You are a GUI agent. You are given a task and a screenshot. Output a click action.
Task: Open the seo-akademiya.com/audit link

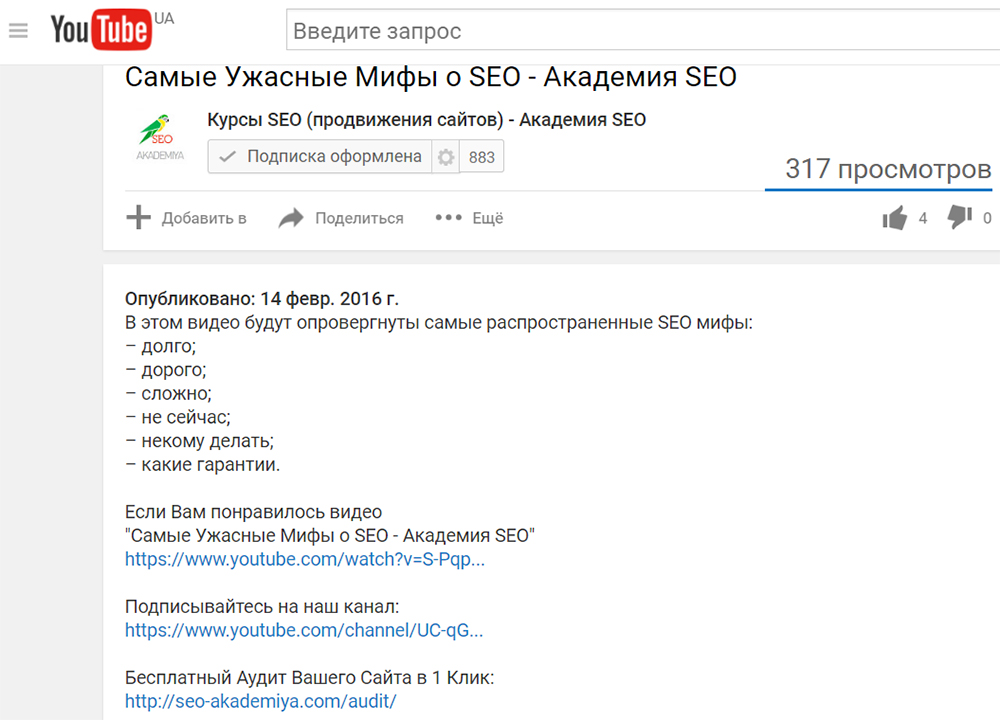[261, 701]
